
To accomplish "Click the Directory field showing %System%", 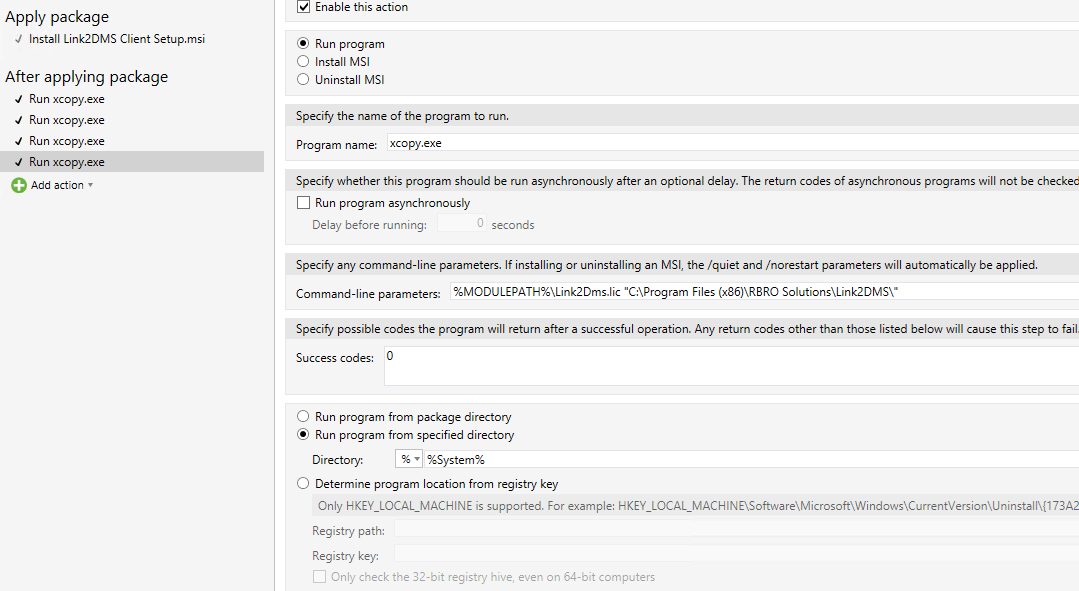I will [751, 459].
